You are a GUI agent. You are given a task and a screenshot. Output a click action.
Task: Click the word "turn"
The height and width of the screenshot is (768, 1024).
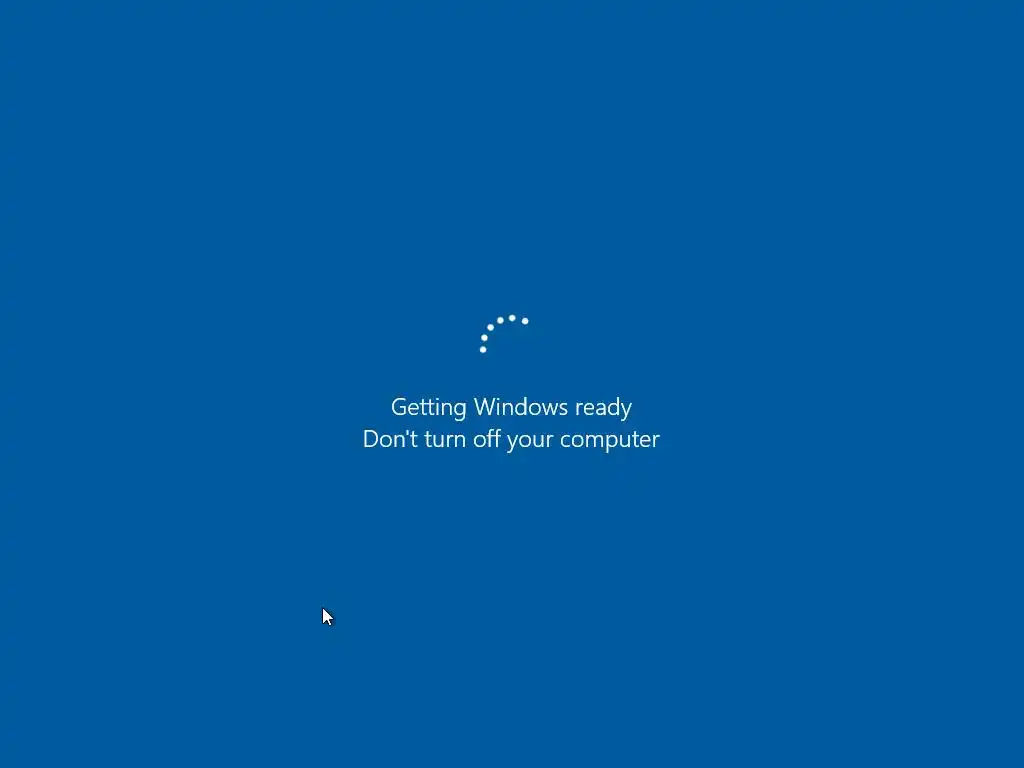445,440
